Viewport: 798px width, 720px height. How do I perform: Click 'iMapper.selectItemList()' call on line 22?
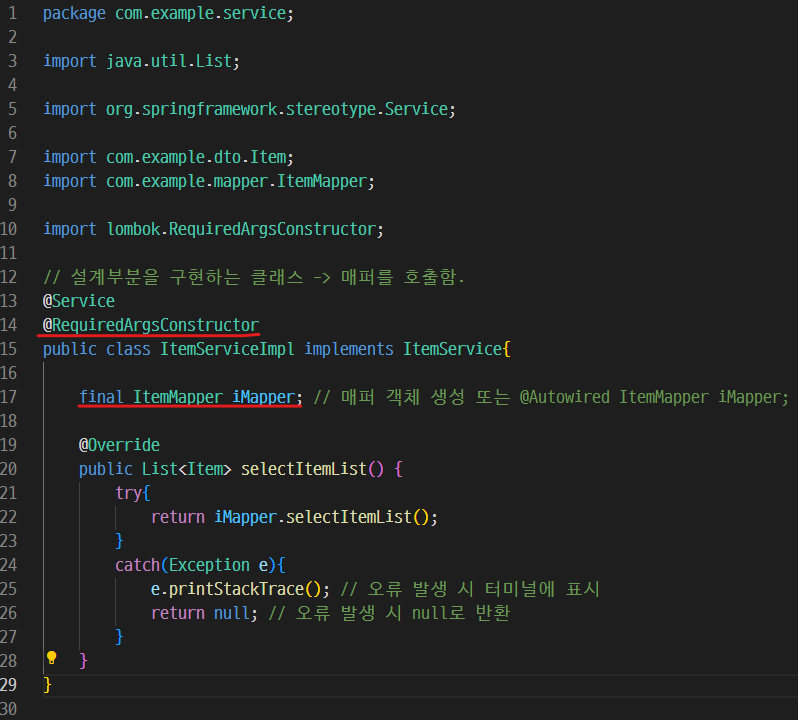point(322,517)
